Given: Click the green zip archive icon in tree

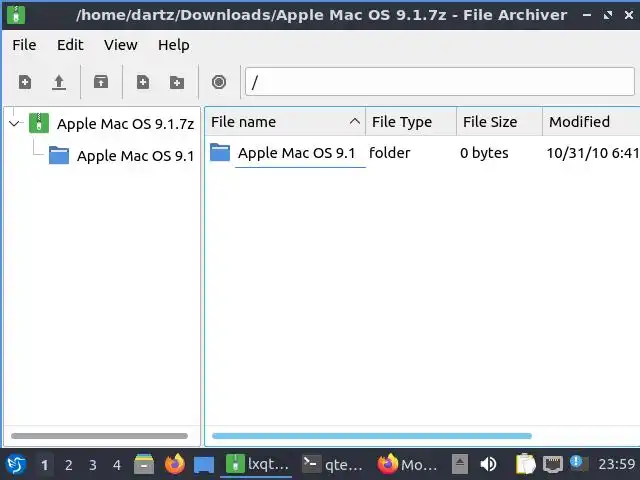Looking at the screenshot, I should tap(39, 123).
